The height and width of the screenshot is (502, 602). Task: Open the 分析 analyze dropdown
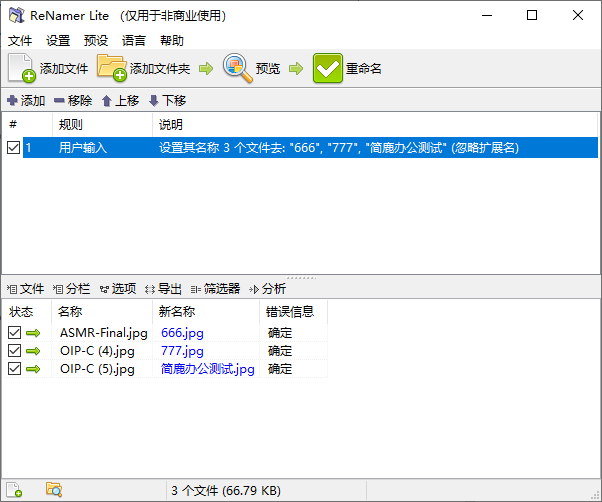[x=267, y=289]
